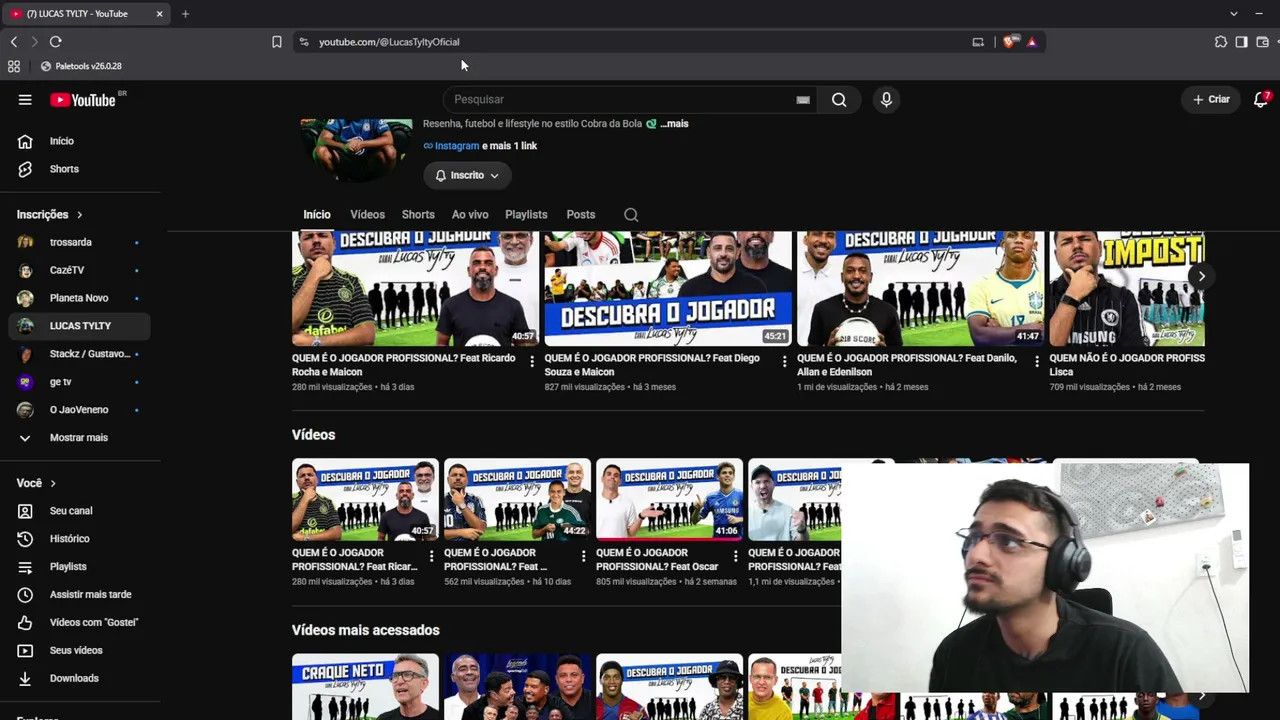Open the YouTube hamburger guide menu
The height and width of the screenshot is (720, 1280).
pos(25,100)
